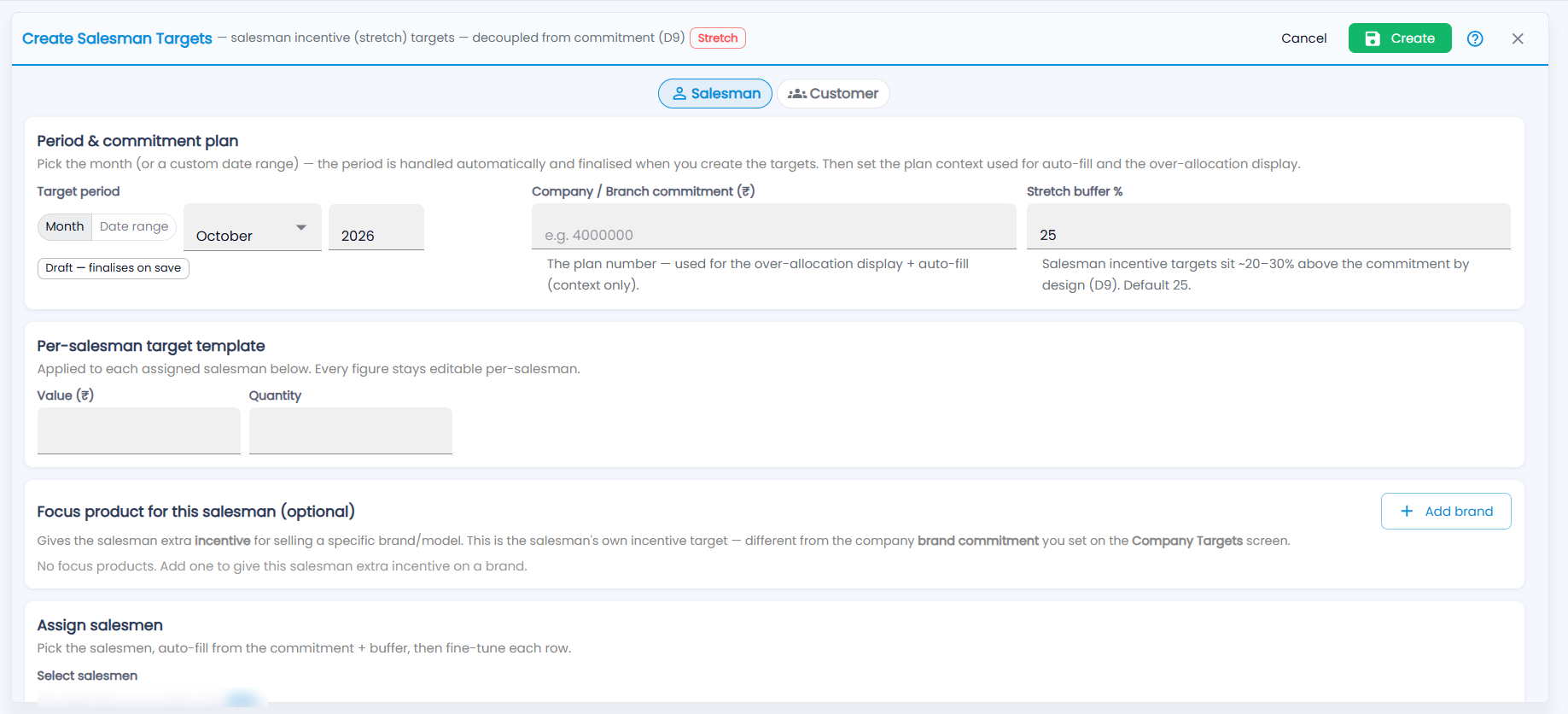
Task: Click the Period & commitment plan heading
Action: [137, 141]
